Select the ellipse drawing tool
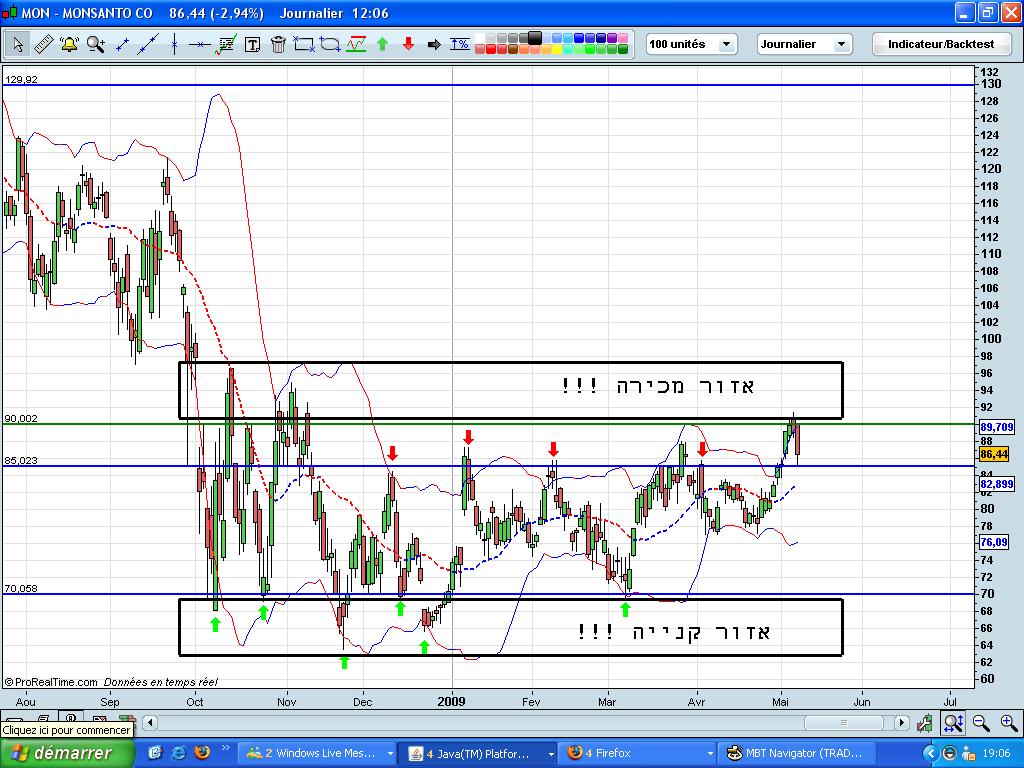 point(330,44)
